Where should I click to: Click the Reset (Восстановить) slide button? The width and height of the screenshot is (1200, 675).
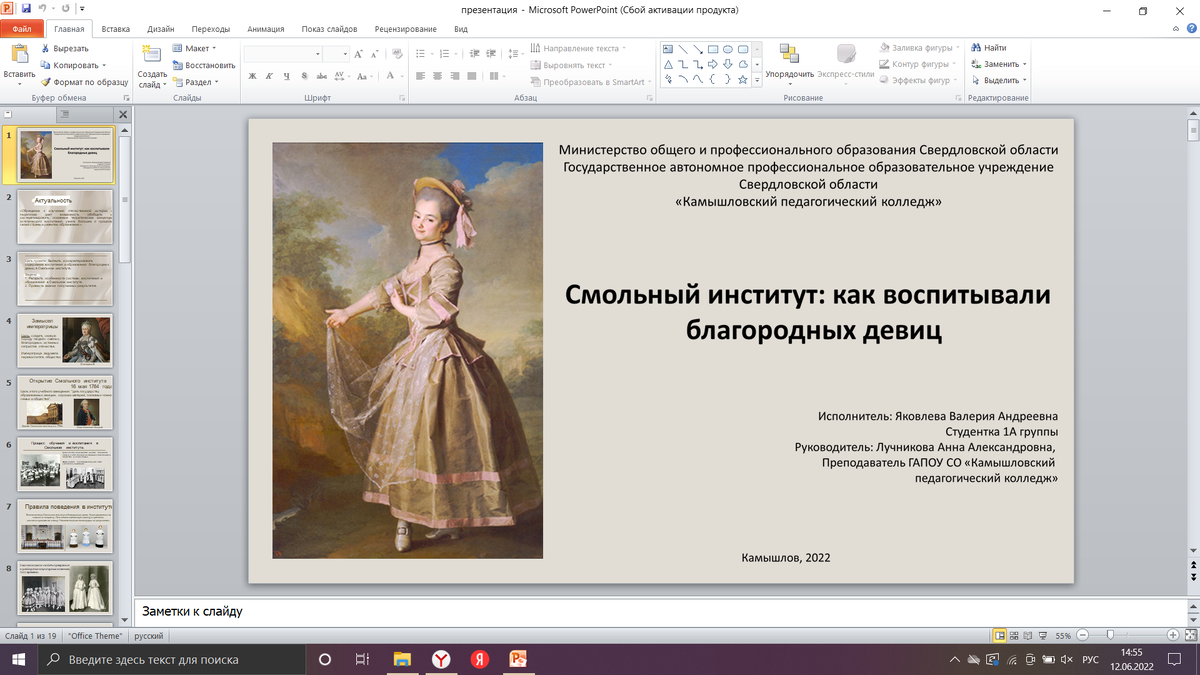pyautogui.click(x=204, y=65)
